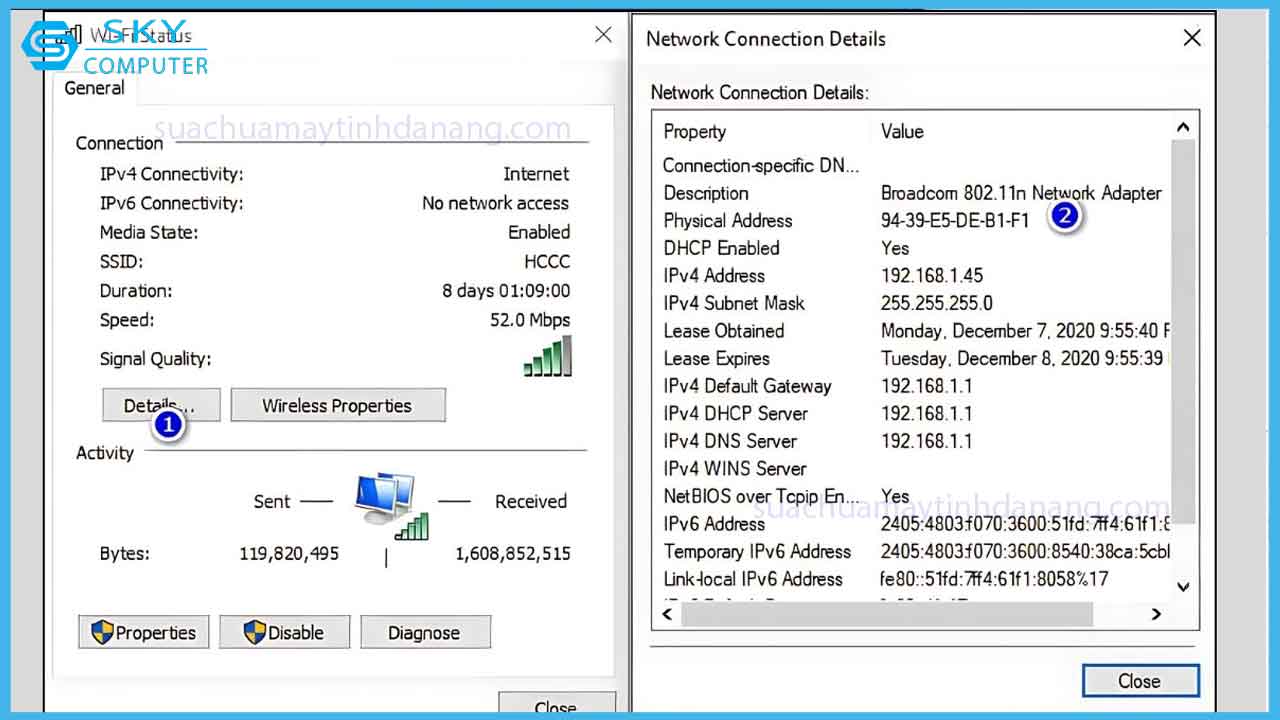The image size is (1280, 720).
Task: Click the Value column header
Action: tap(902, 132)
